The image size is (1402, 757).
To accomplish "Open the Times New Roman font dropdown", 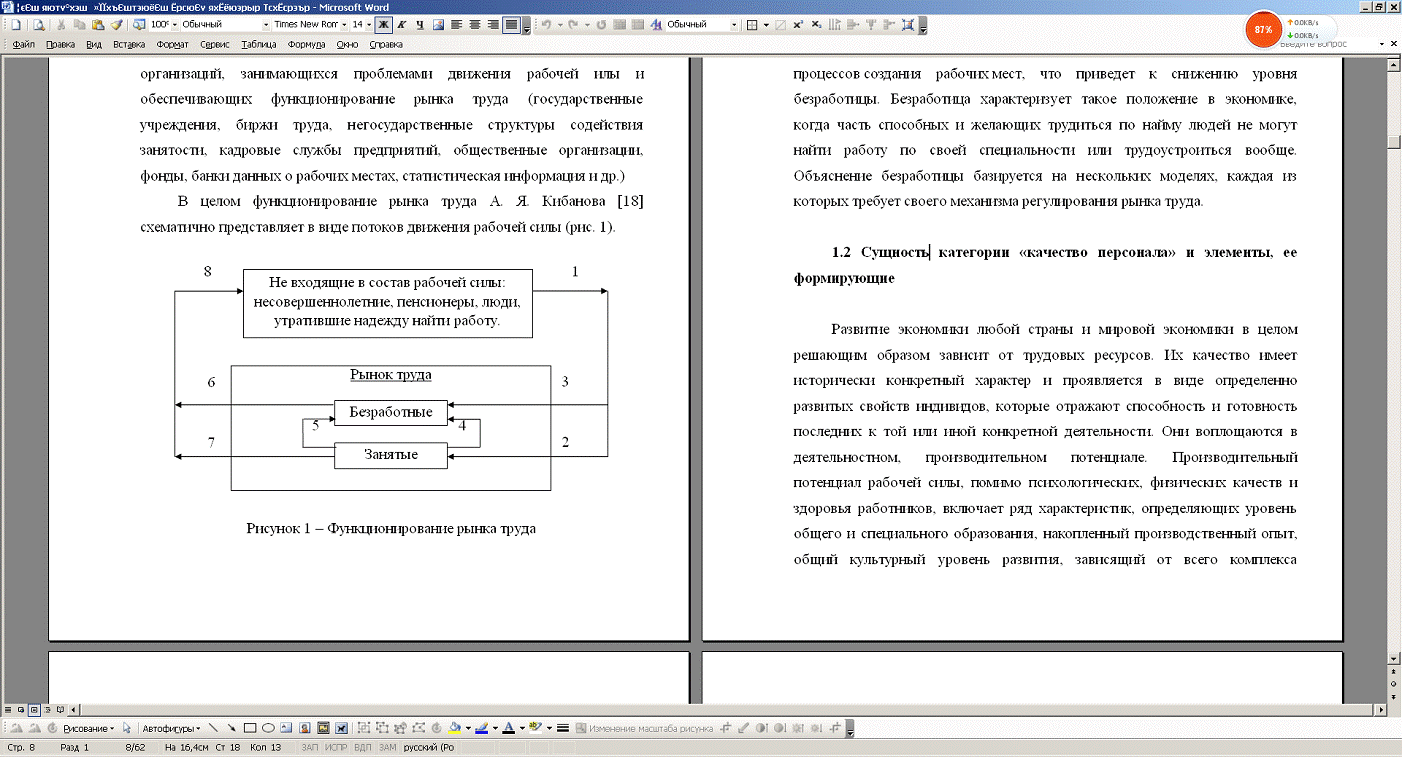I will point(343,25).
